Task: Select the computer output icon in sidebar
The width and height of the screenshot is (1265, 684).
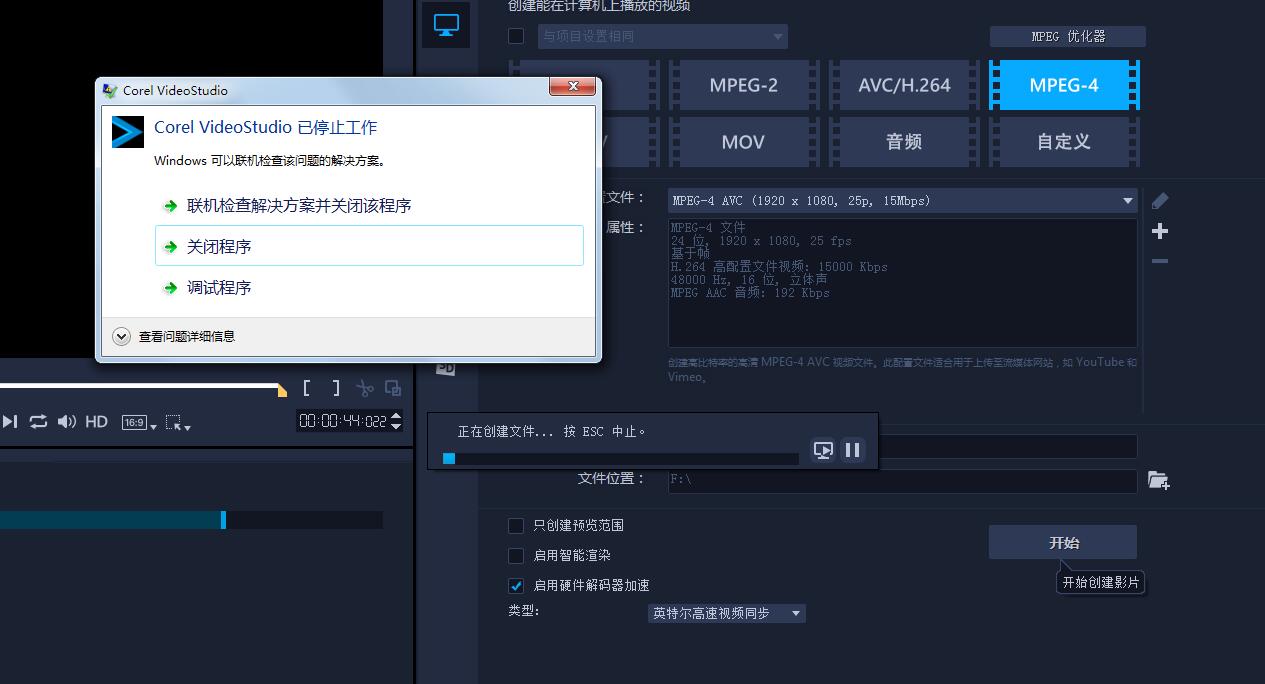Action: coord(446,25)
